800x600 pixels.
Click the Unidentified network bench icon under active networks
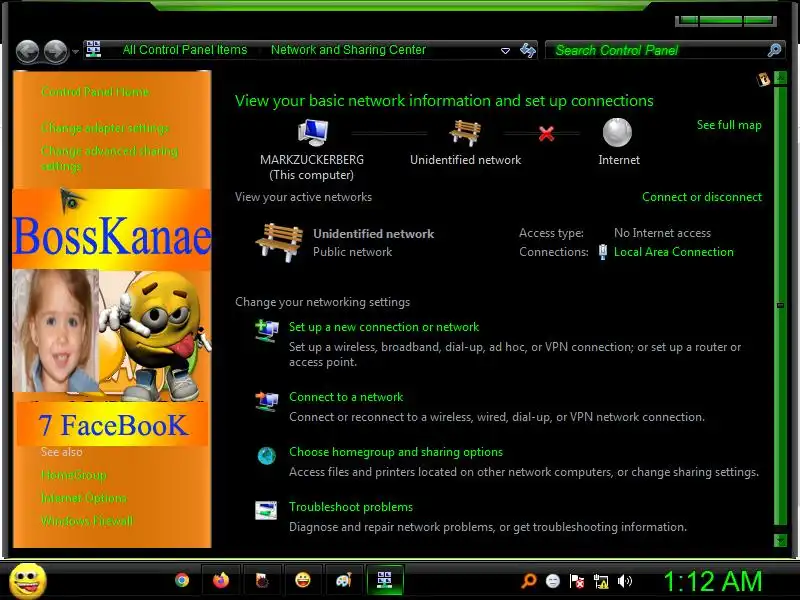pos(279,242)
